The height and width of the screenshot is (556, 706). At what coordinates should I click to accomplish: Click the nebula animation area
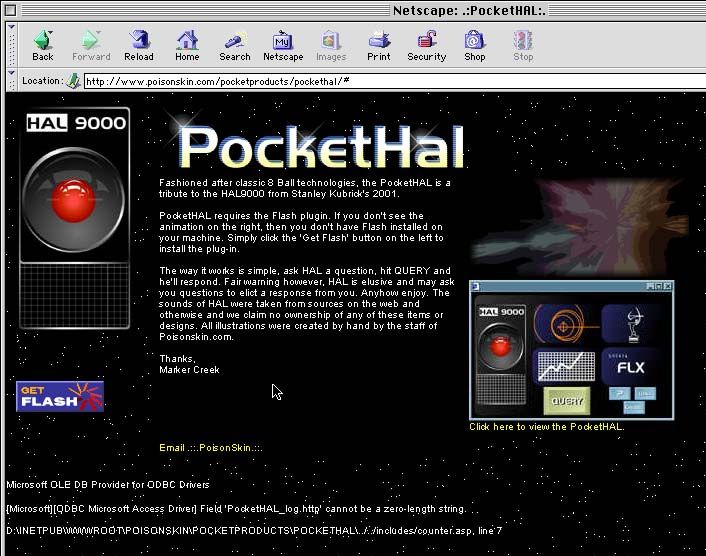tap(580, 226)
